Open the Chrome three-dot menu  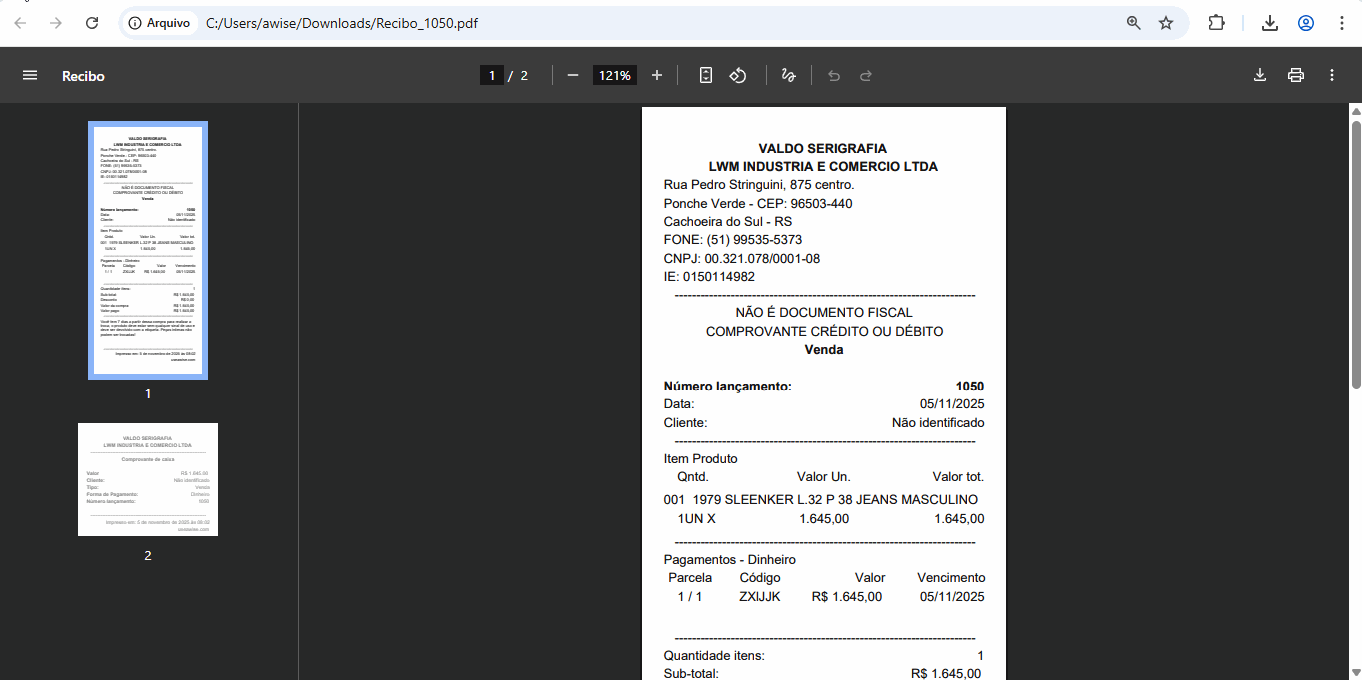click(x=1343, y=22)
